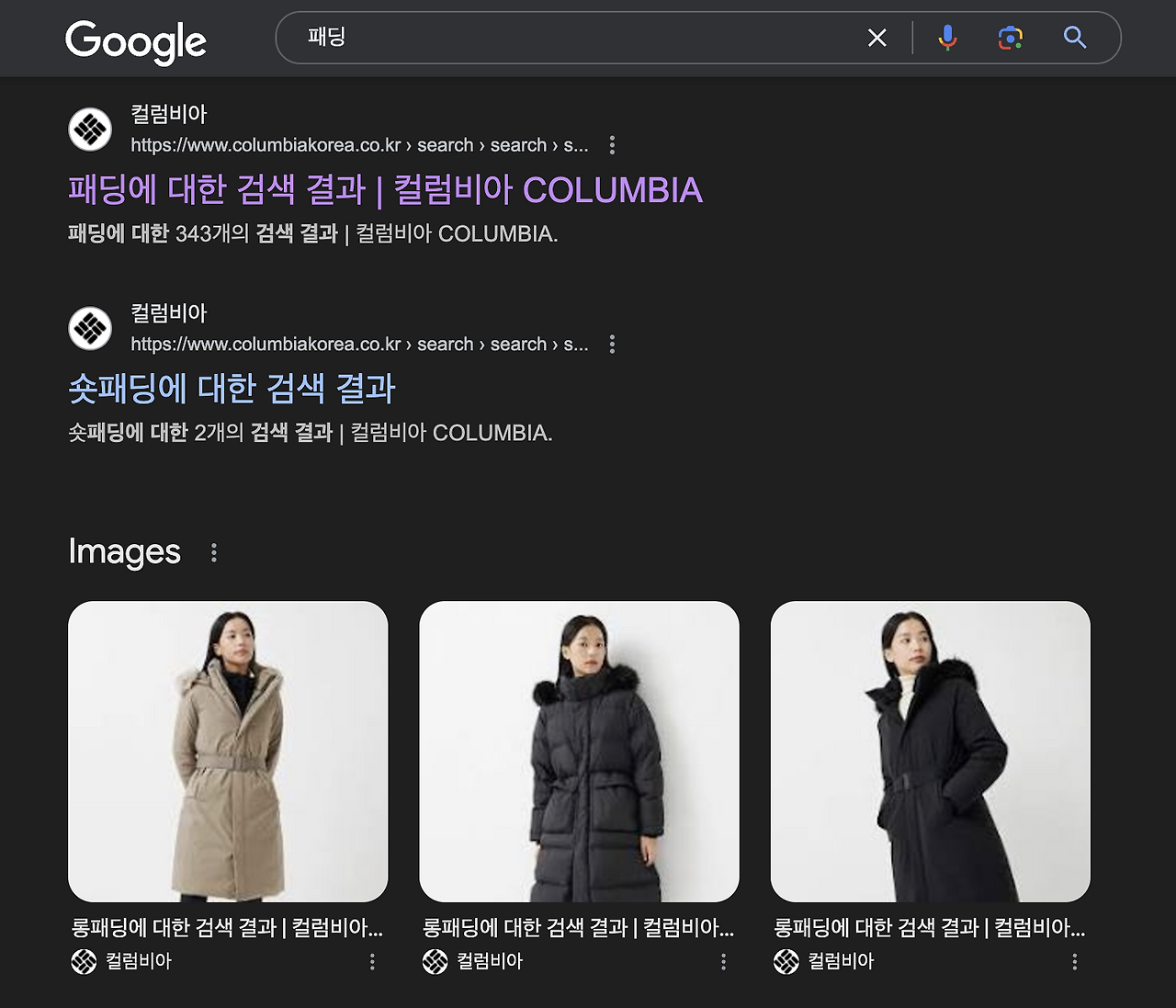The width and height of the screenshot is (1176, 1008).
Task: Open the three-dot menu under the beige coat image
Action: pyautogui.click(x=372, y=960)
